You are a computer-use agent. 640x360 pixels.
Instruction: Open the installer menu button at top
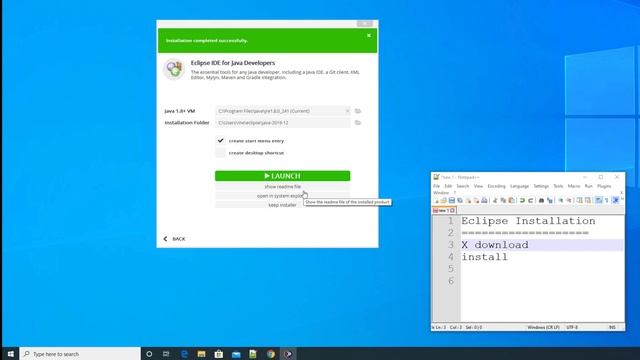[364, 24]
